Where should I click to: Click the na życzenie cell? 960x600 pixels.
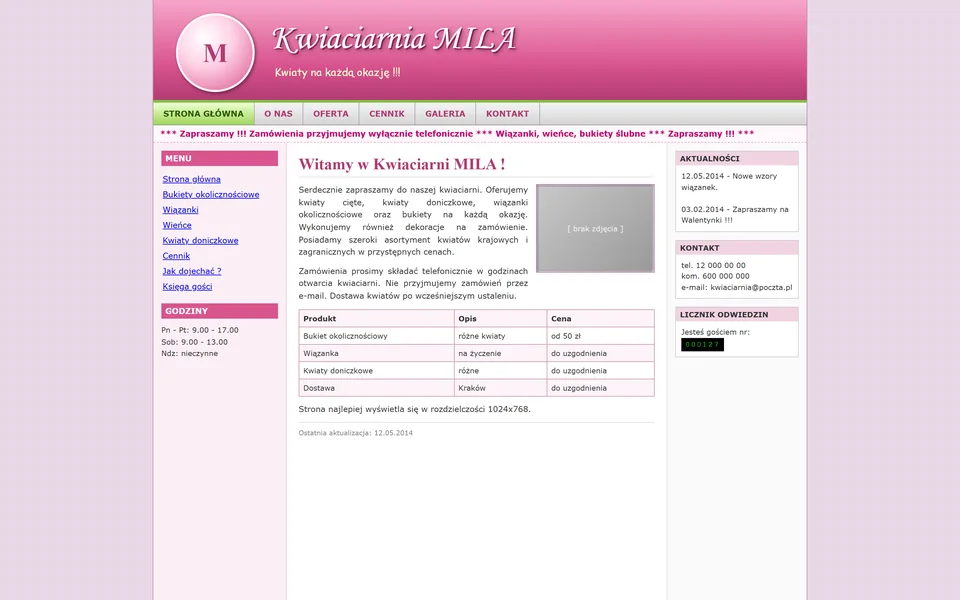click(500, 353)
